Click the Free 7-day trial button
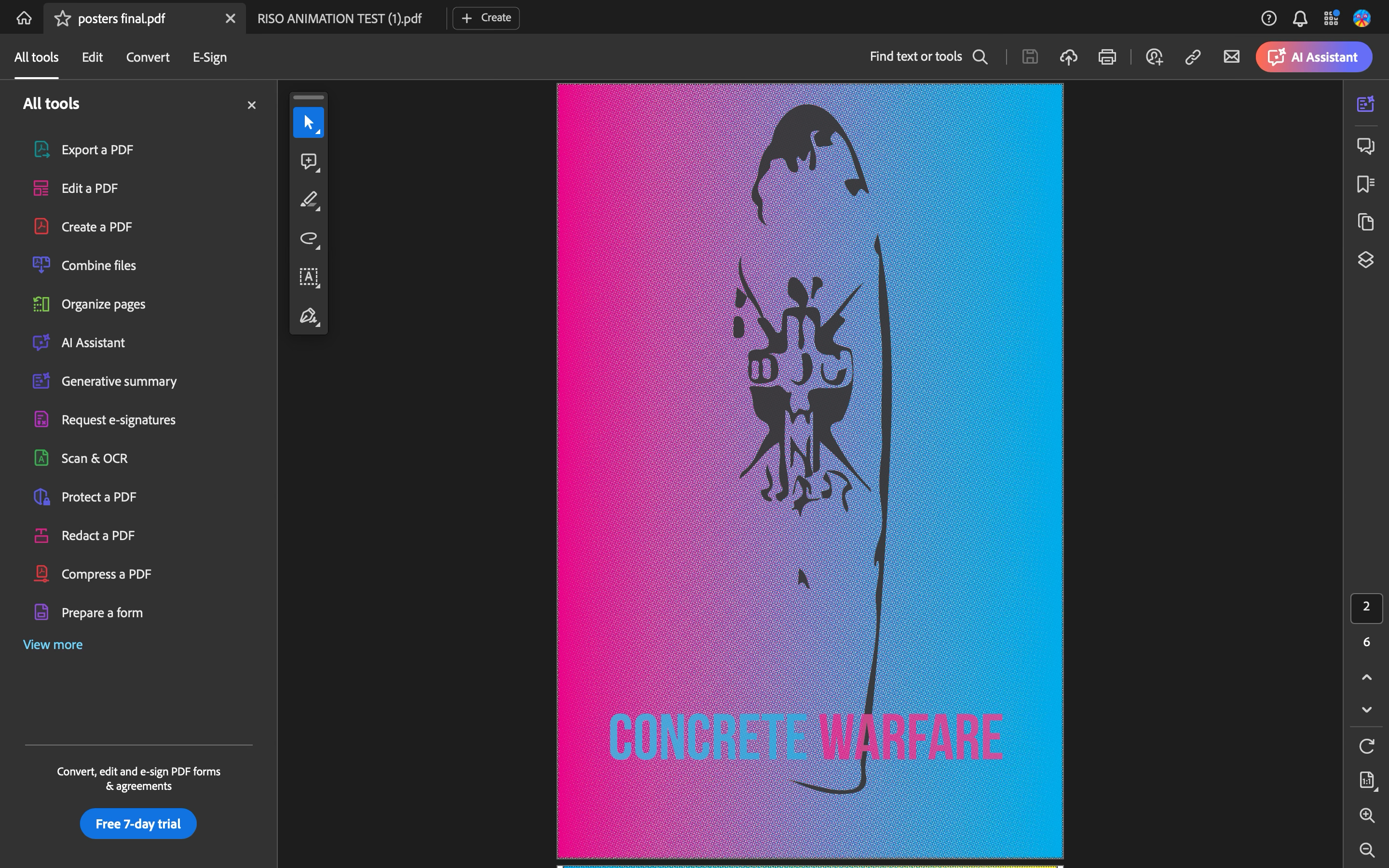Screen dimensions: 1389x868 [x=138, y=823]
